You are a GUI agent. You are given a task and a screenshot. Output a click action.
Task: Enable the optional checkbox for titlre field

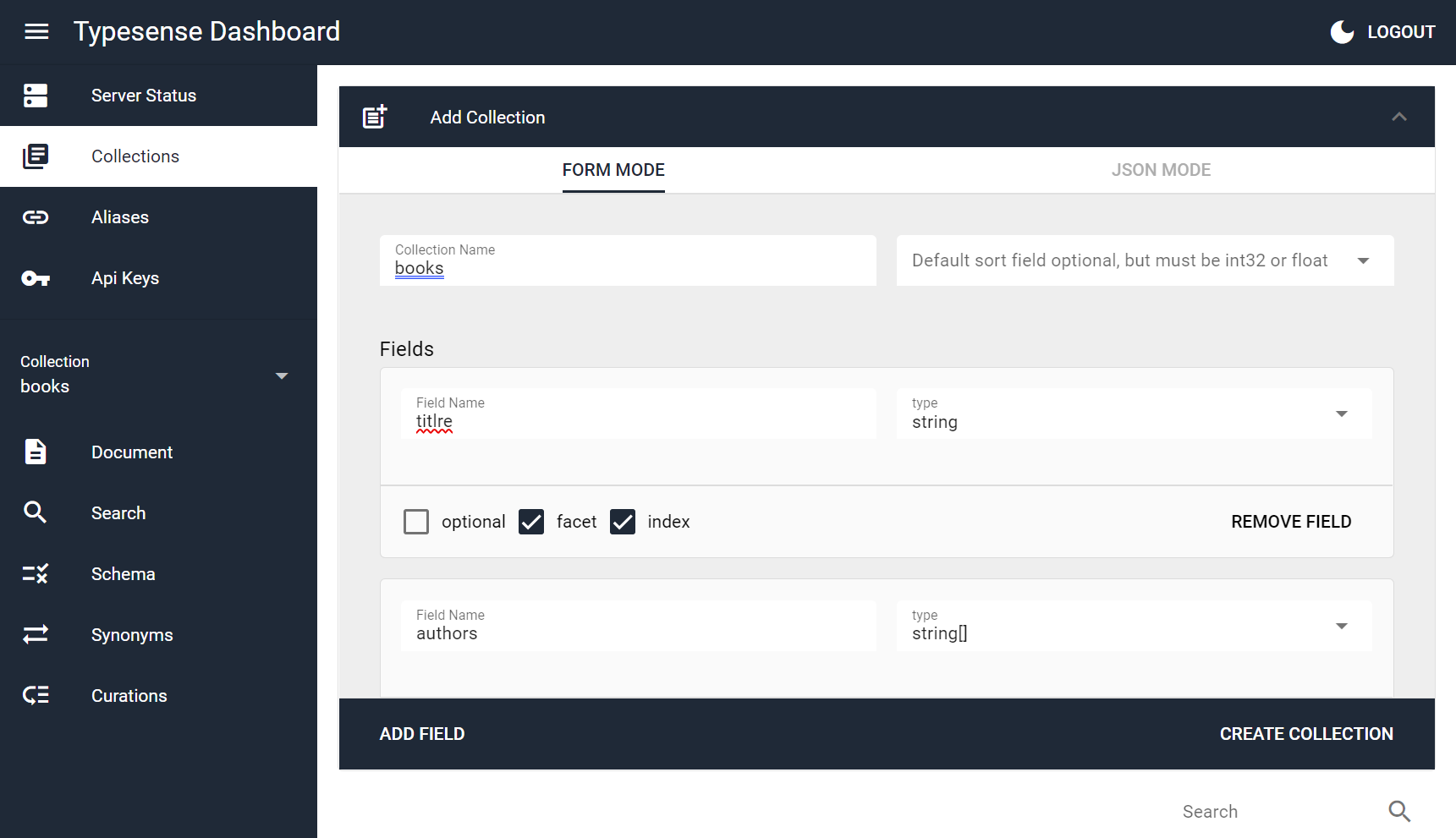coord(416,522)
